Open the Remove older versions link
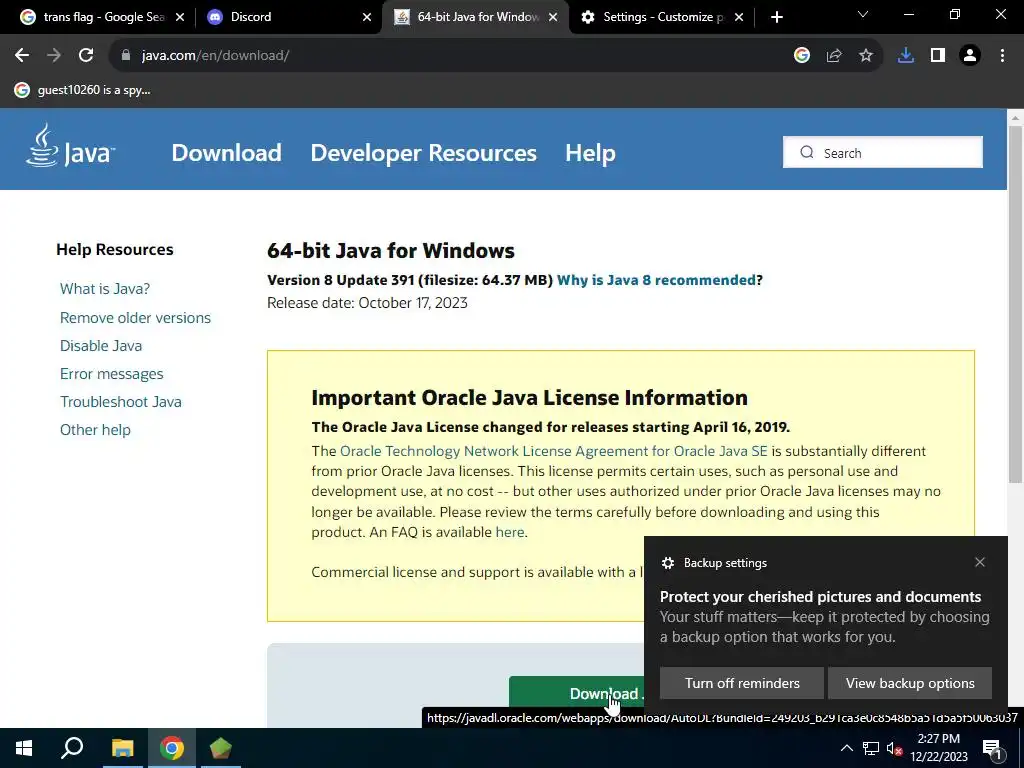 click(135, 317)
